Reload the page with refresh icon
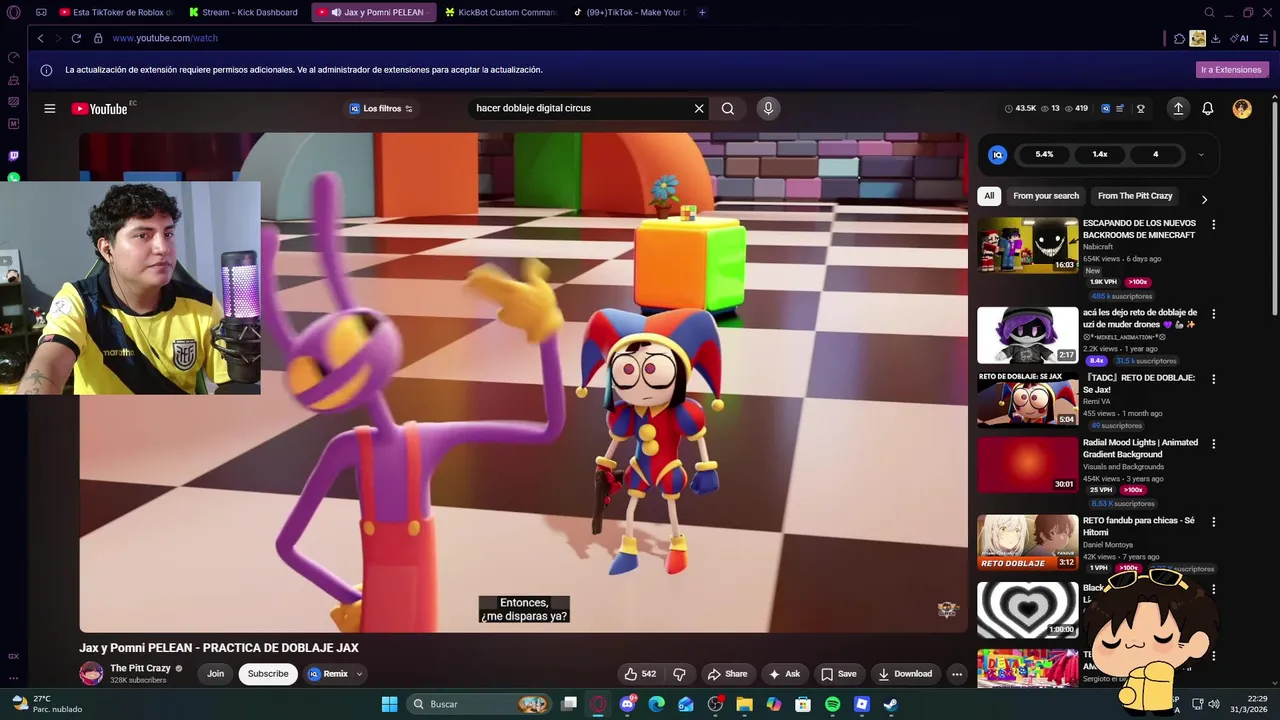This screenshot has width=1280, height=720. point(76,38)
